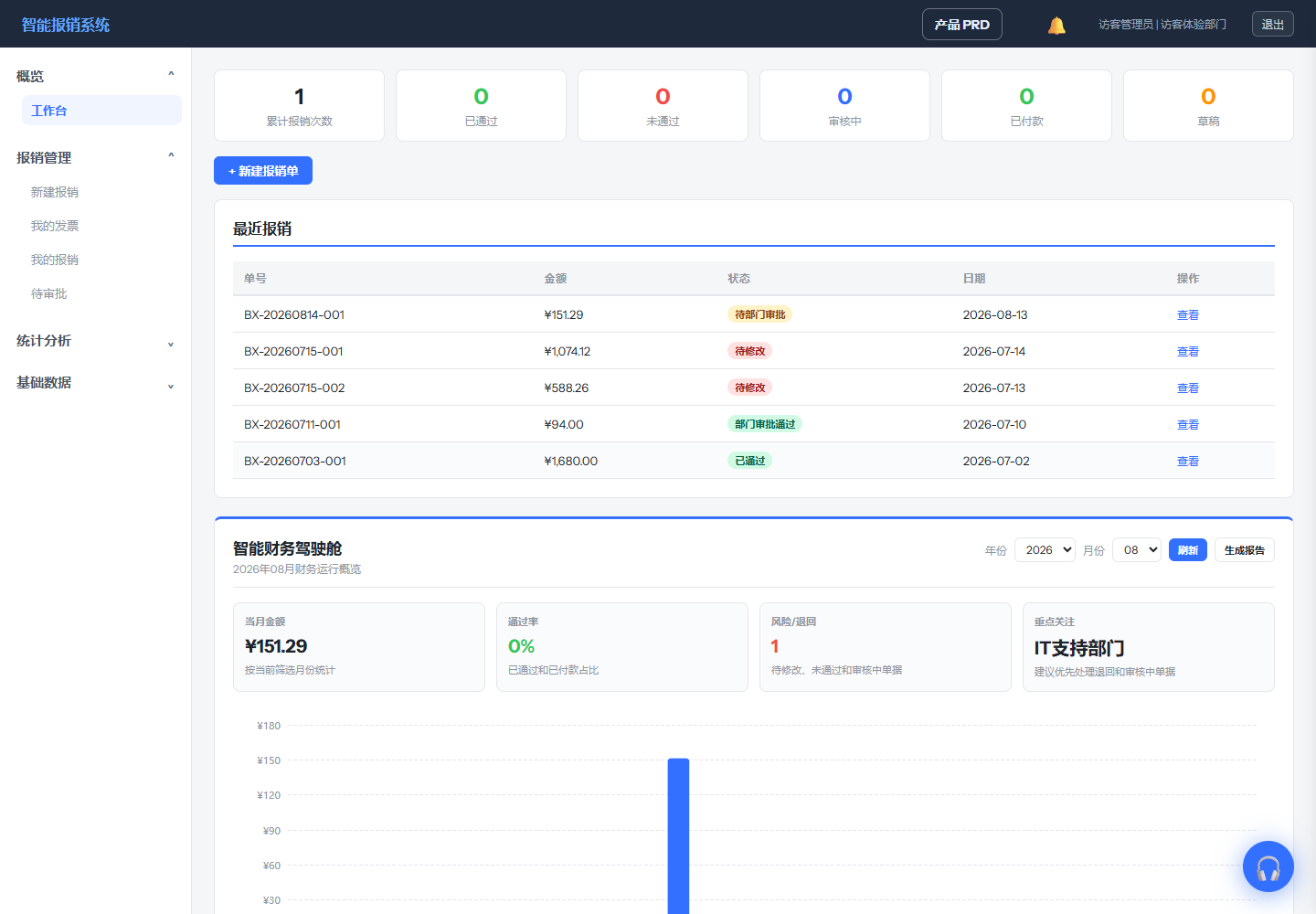Click the 未通过 stat card

[663, 106]
